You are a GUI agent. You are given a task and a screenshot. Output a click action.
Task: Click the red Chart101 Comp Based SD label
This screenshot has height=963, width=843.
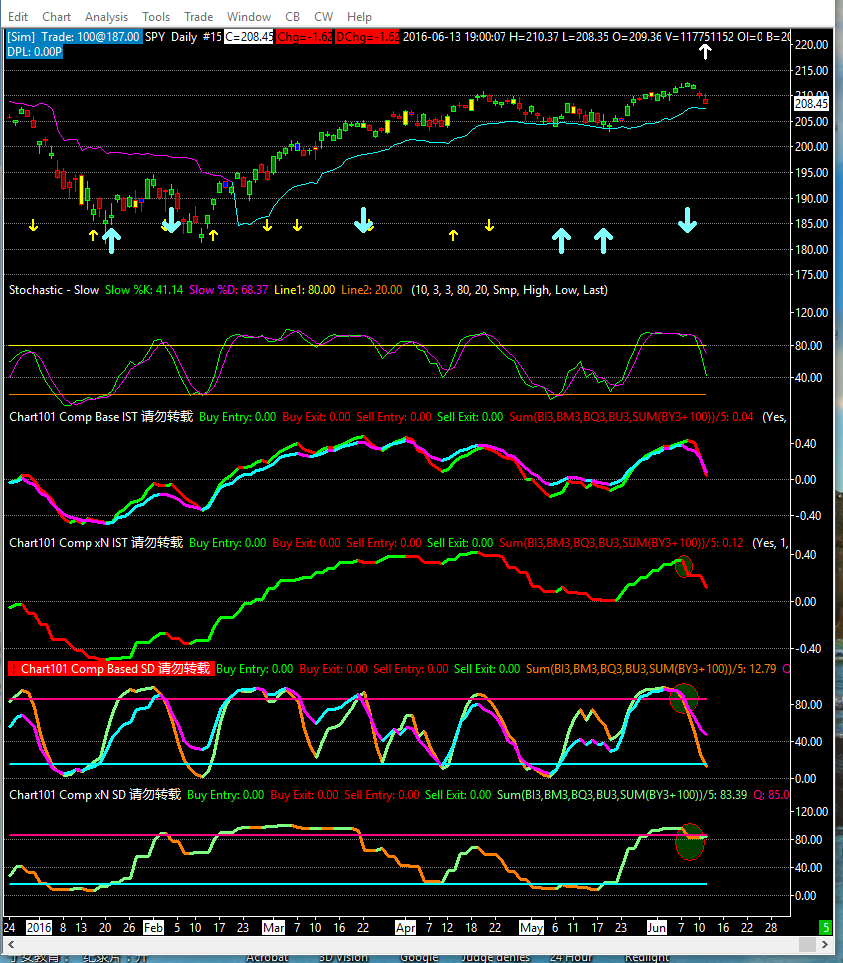click(110, 669)
